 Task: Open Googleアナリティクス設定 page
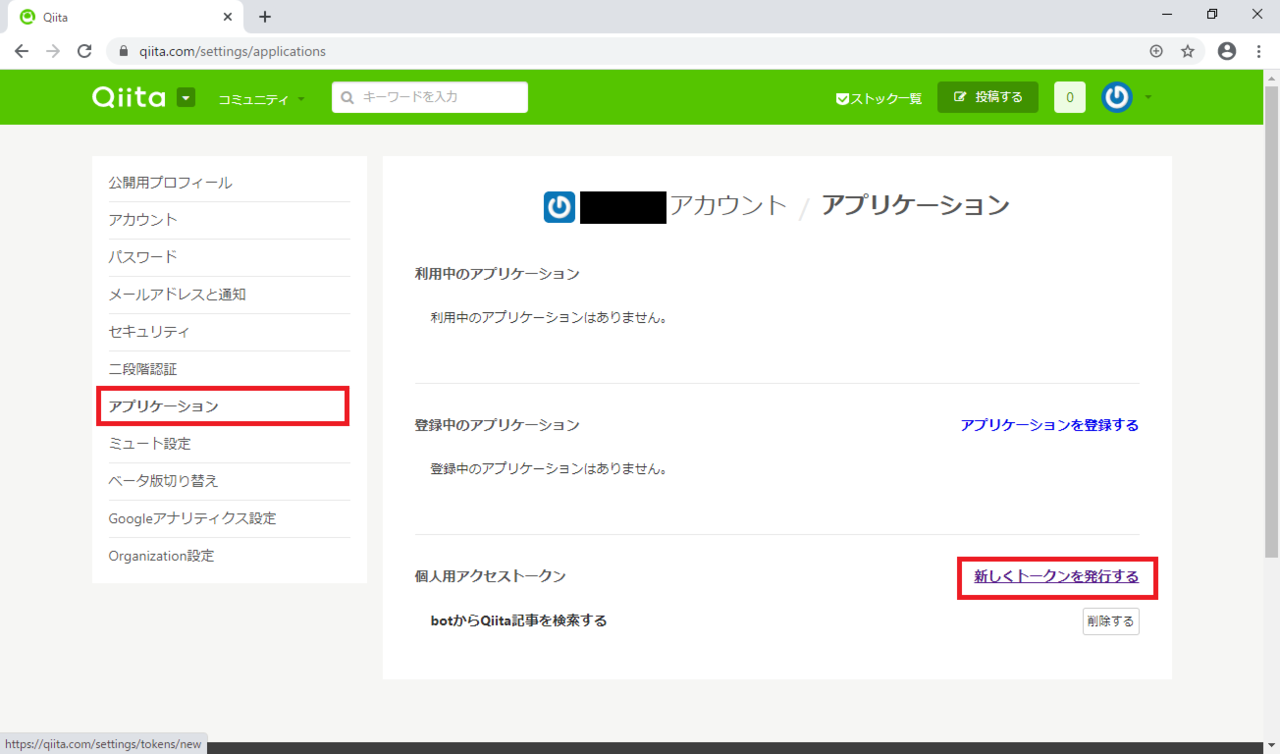(192, 518)
